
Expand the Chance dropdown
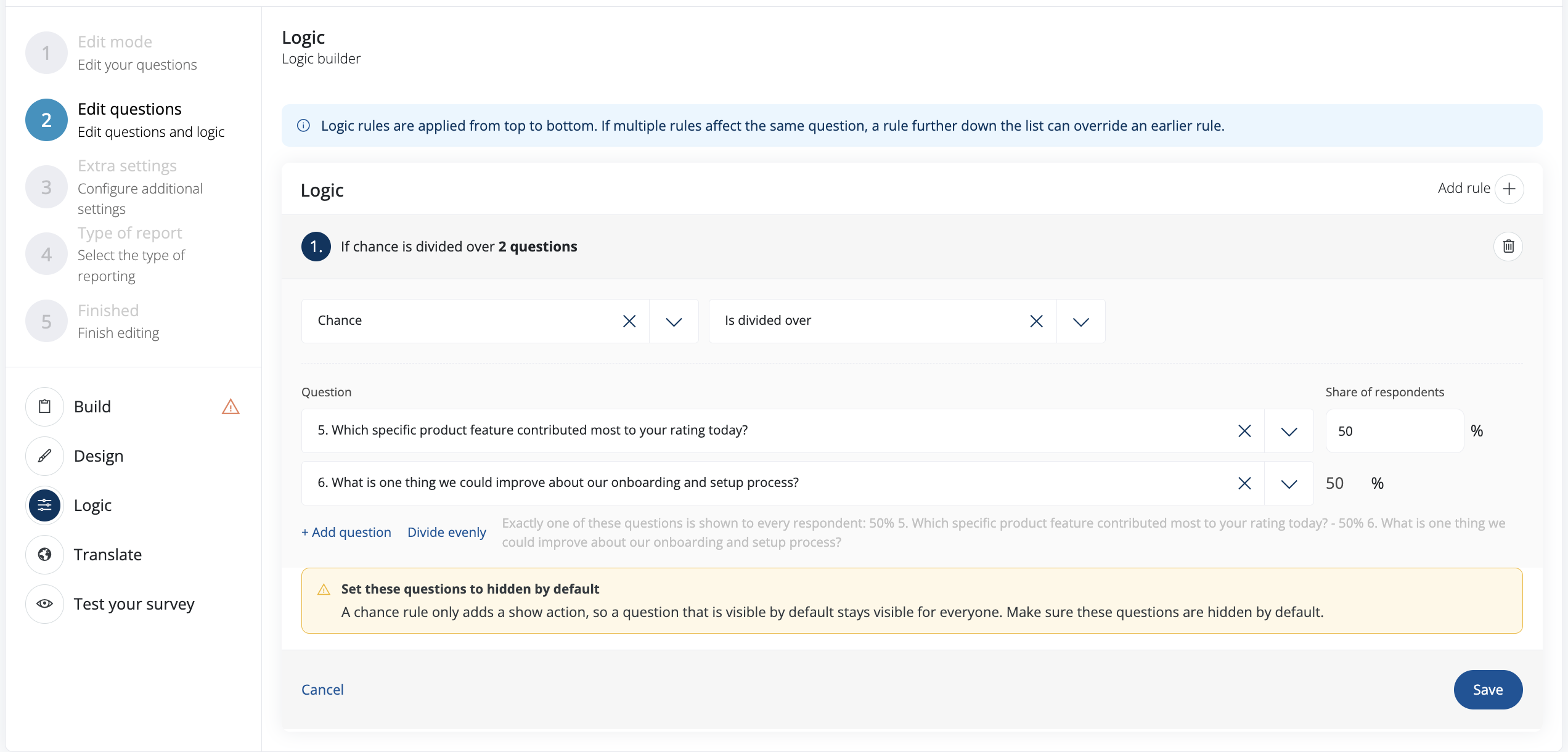click(x=674, y=321)
